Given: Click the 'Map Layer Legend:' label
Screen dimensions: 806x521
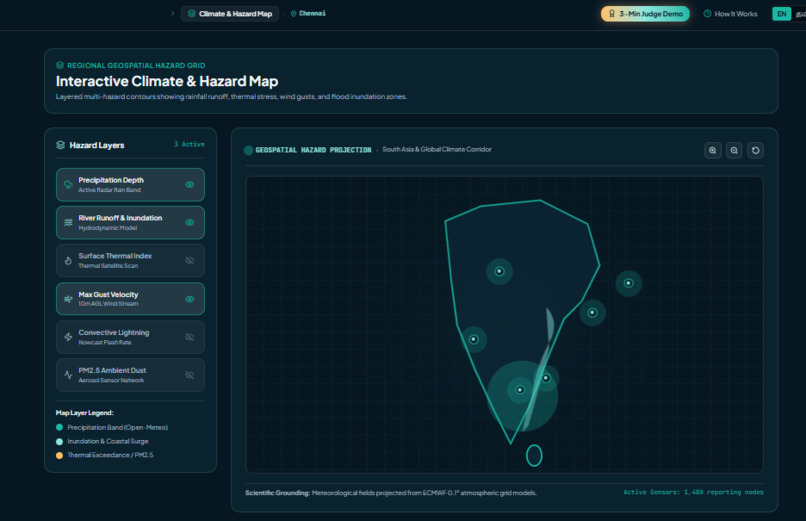Looking at the screenshot, I should click(84, 413).
